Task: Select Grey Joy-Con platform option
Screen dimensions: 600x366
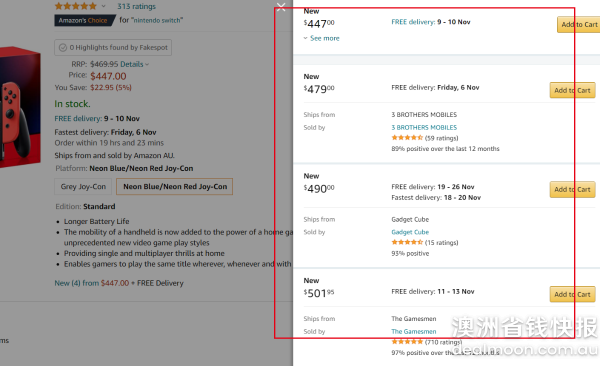Action: pyautogui.click(x=83, y=186)
